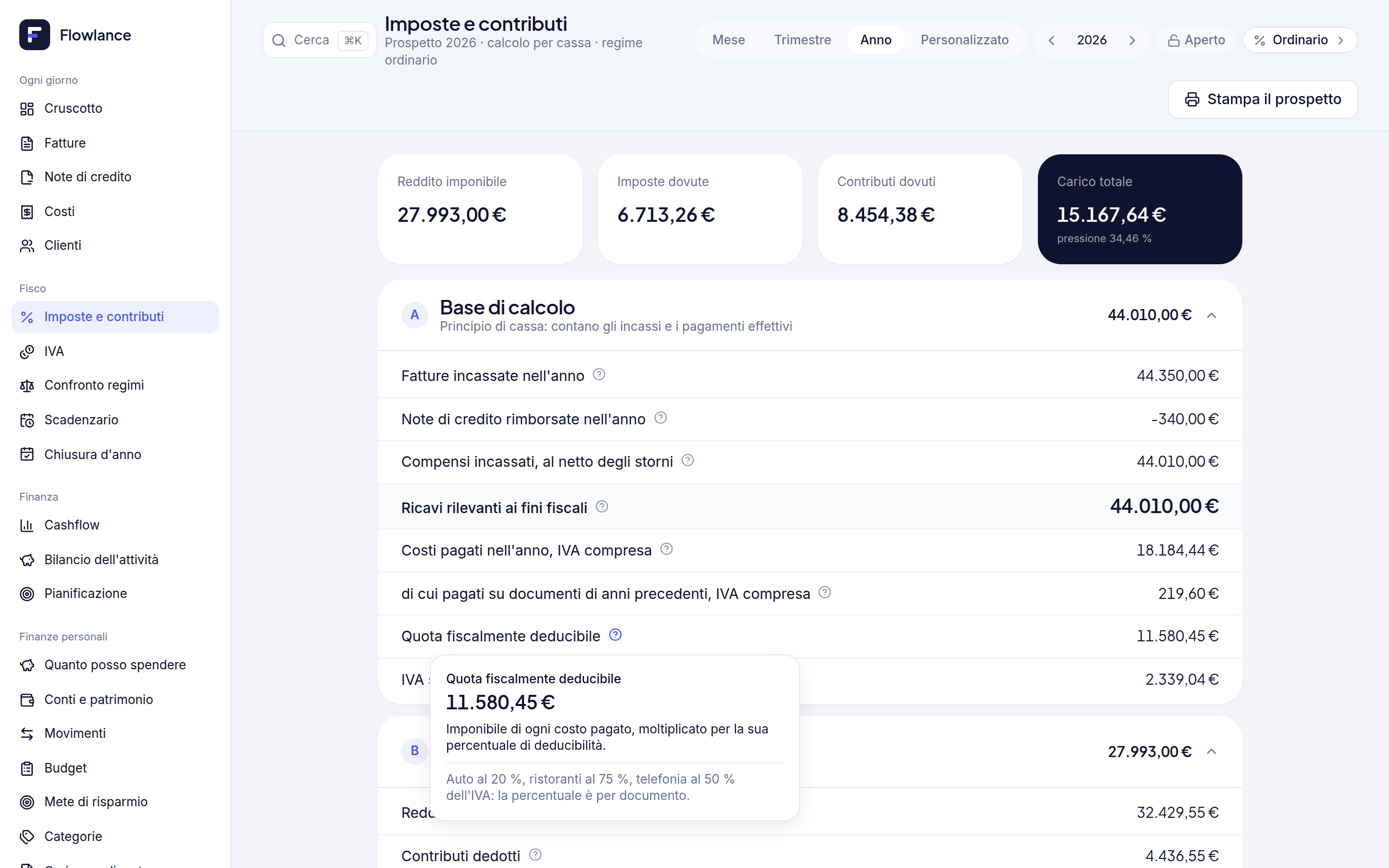Choose Personalizzato period tab

coord(964,40)
